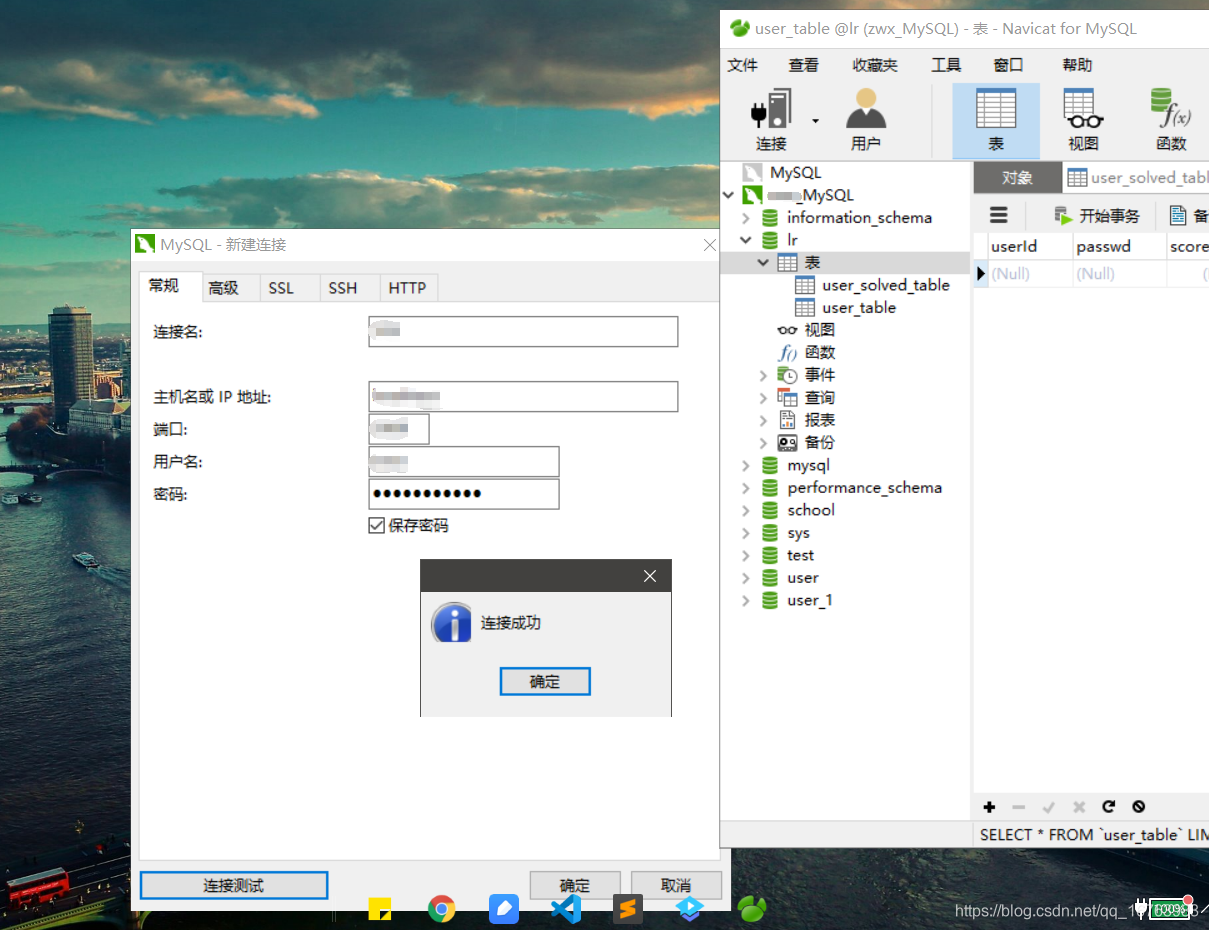
Task: Expand the 备份 backup node
Action: 764,443
